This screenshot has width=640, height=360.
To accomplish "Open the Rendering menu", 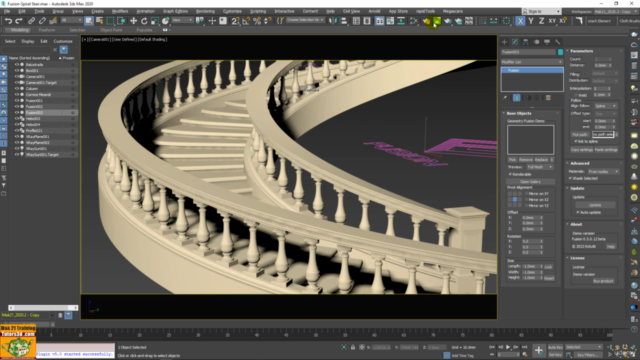I will click(x=205, y=11).
